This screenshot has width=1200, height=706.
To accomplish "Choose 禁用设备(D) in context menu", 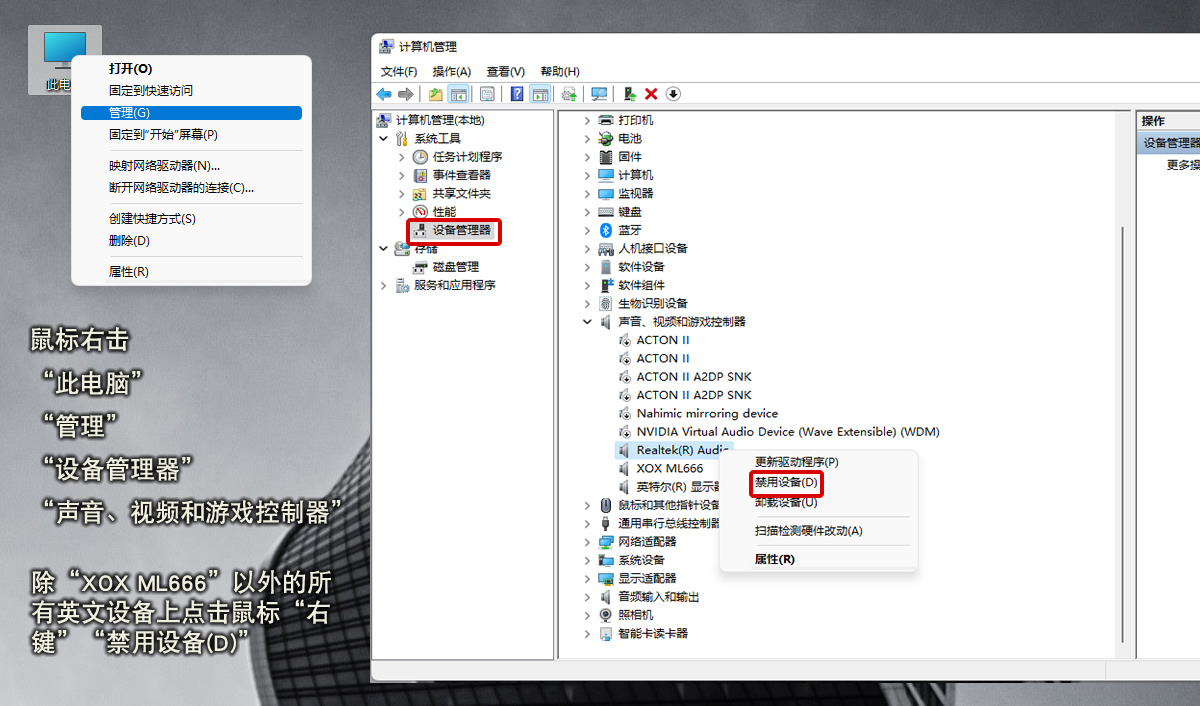I will tap(786, 483).
